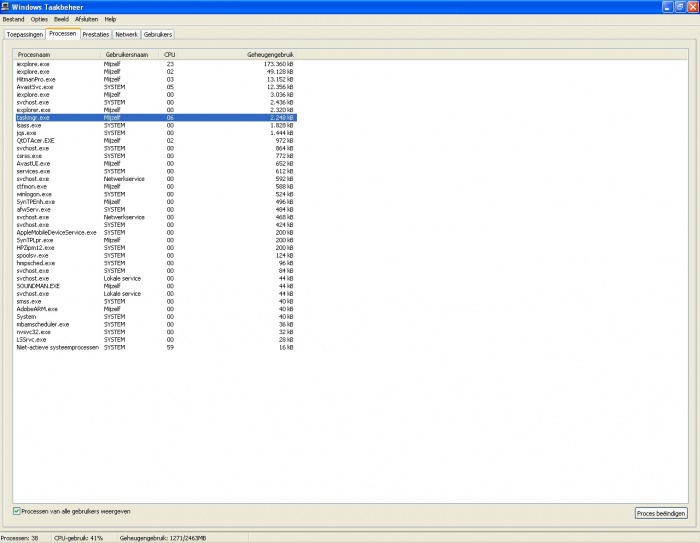Click the highlighted taskmgr.exe row
This screenshot has width=700, height=543.
click(x=155, y=117)
